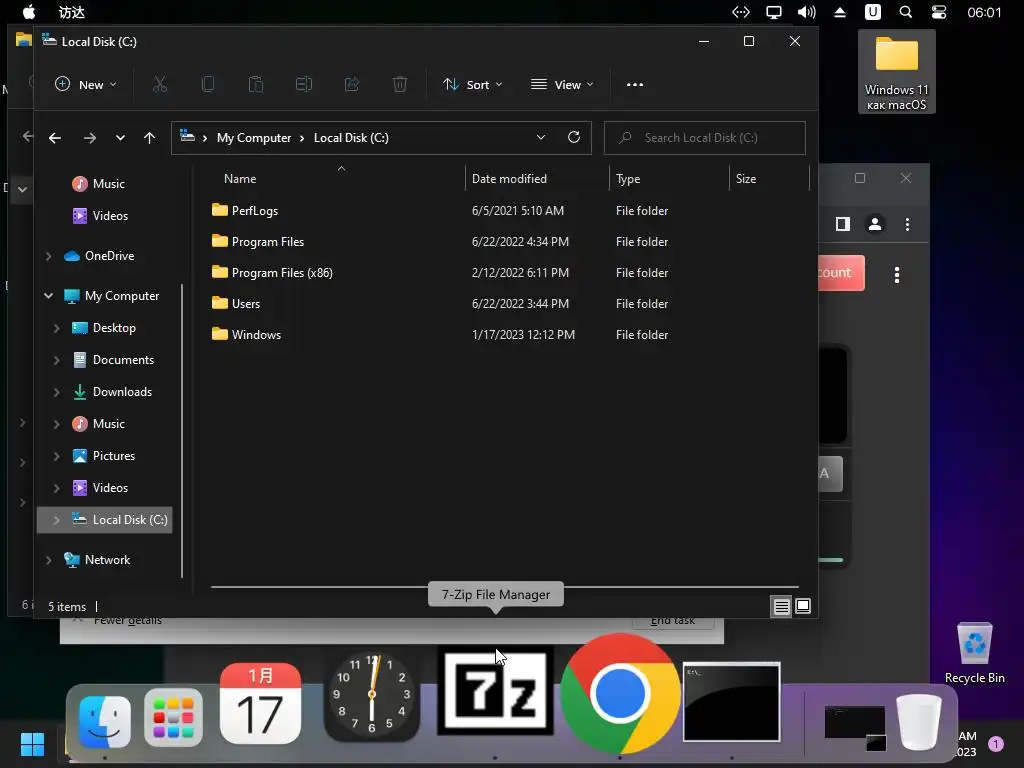Image resolution: width=1024 pixels, height=768 pixels.
Task: Open Finder icon in the dock
Action: [104, 720]
